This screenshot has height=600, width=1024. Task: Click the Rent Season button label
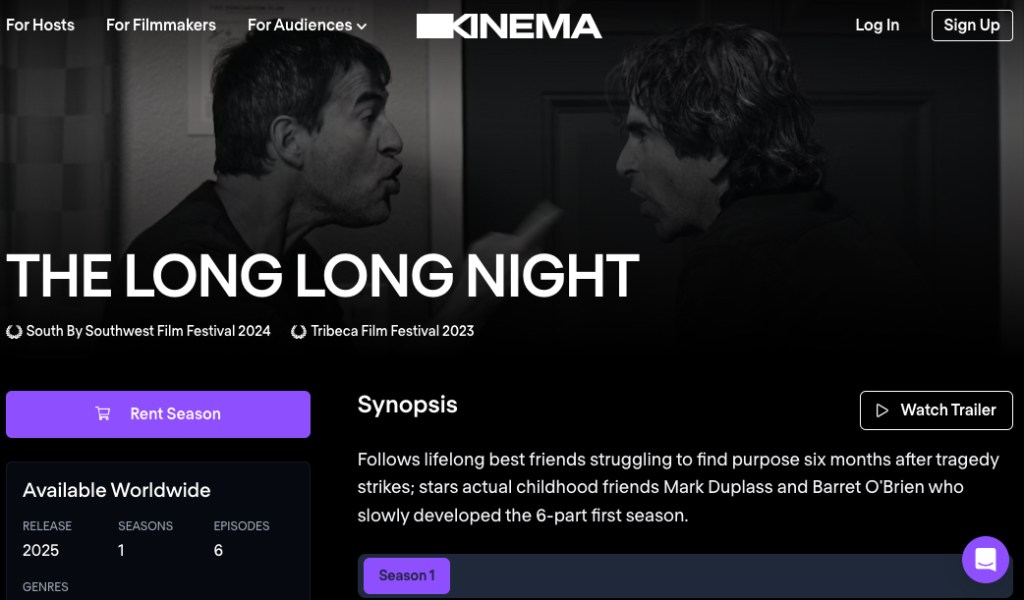pos(175,414)
